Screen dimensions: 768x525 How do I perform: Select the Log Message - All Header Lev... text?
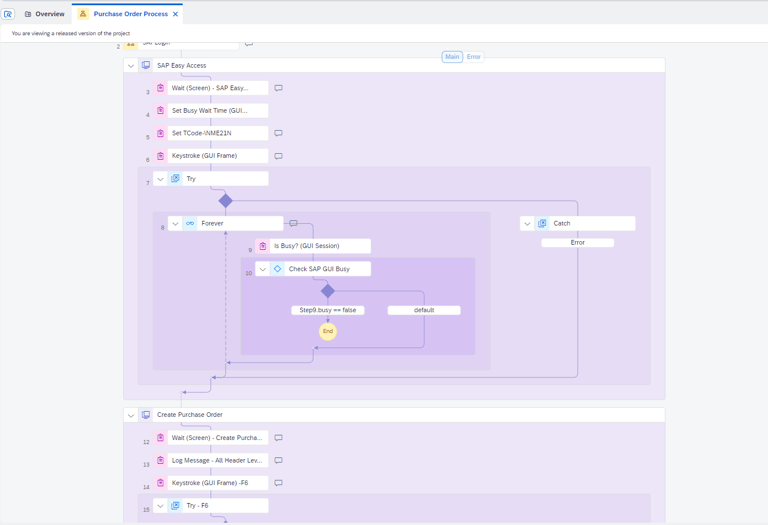(217, 460)
